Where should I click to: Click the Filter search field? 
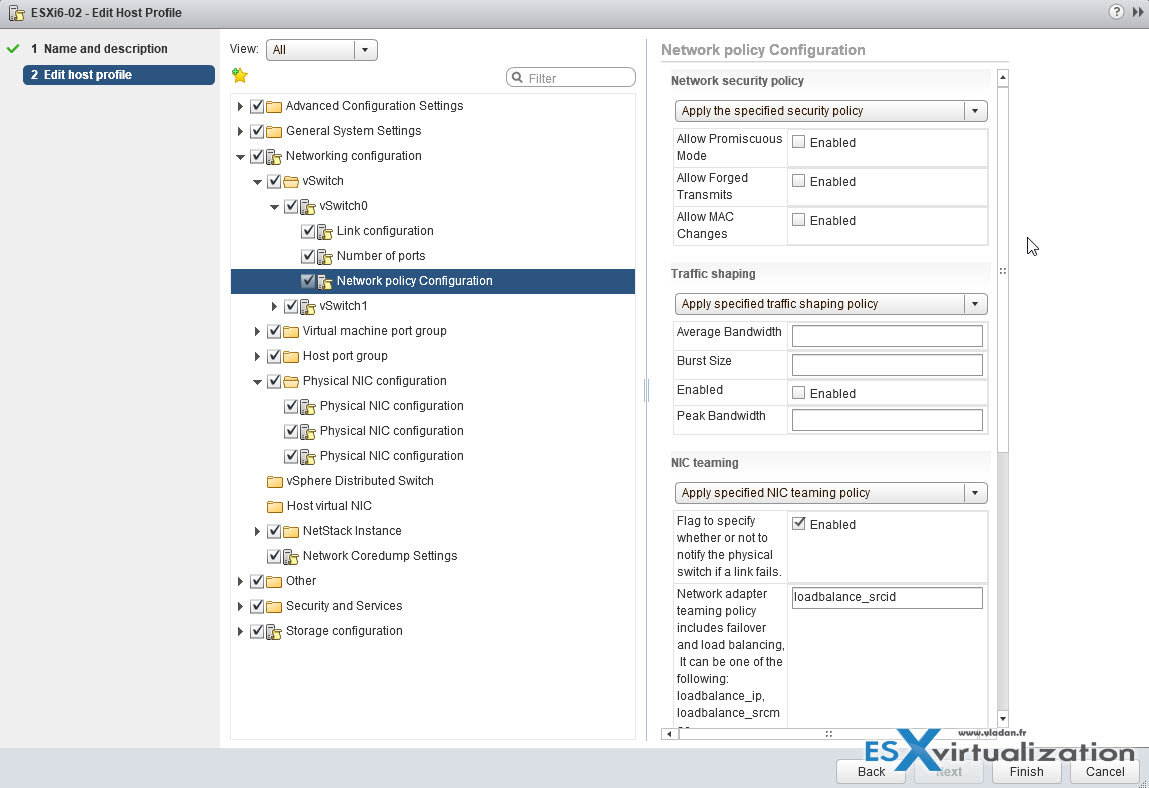(571, 78)
